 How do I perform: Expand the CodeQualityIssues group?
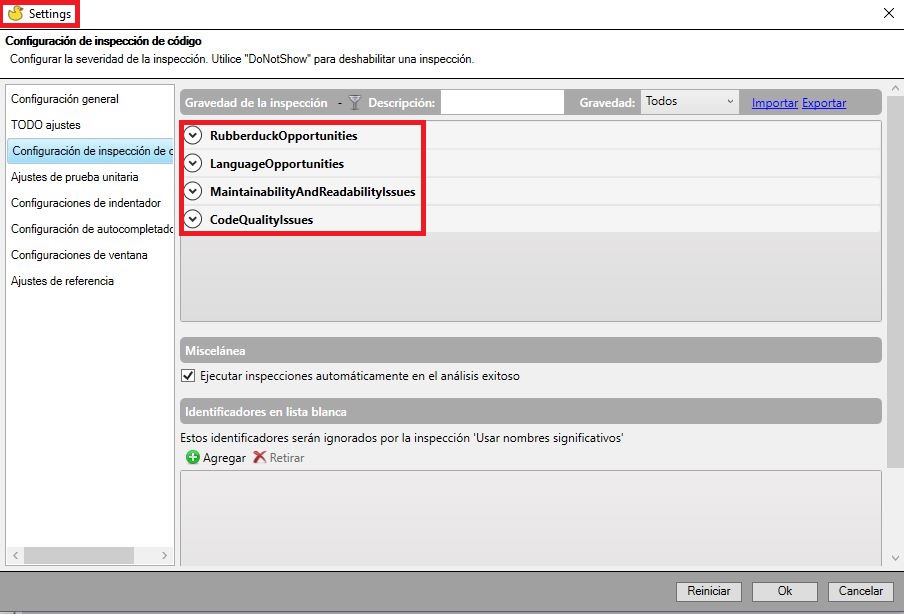[193, 219]
